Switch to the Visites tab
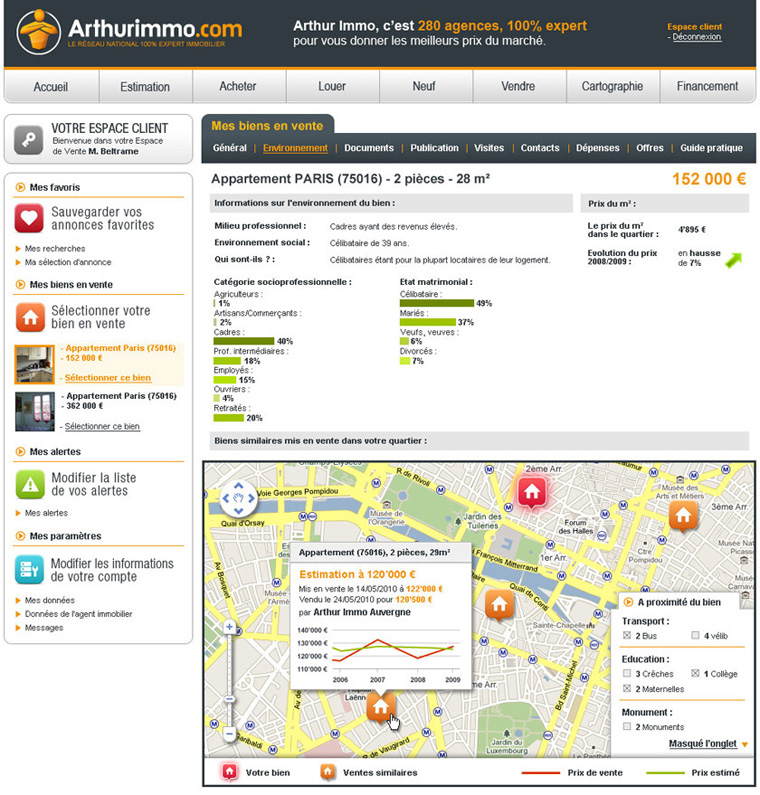Image resolution: width=760 pixels, height=795 pixels. (x=489, y=148)
